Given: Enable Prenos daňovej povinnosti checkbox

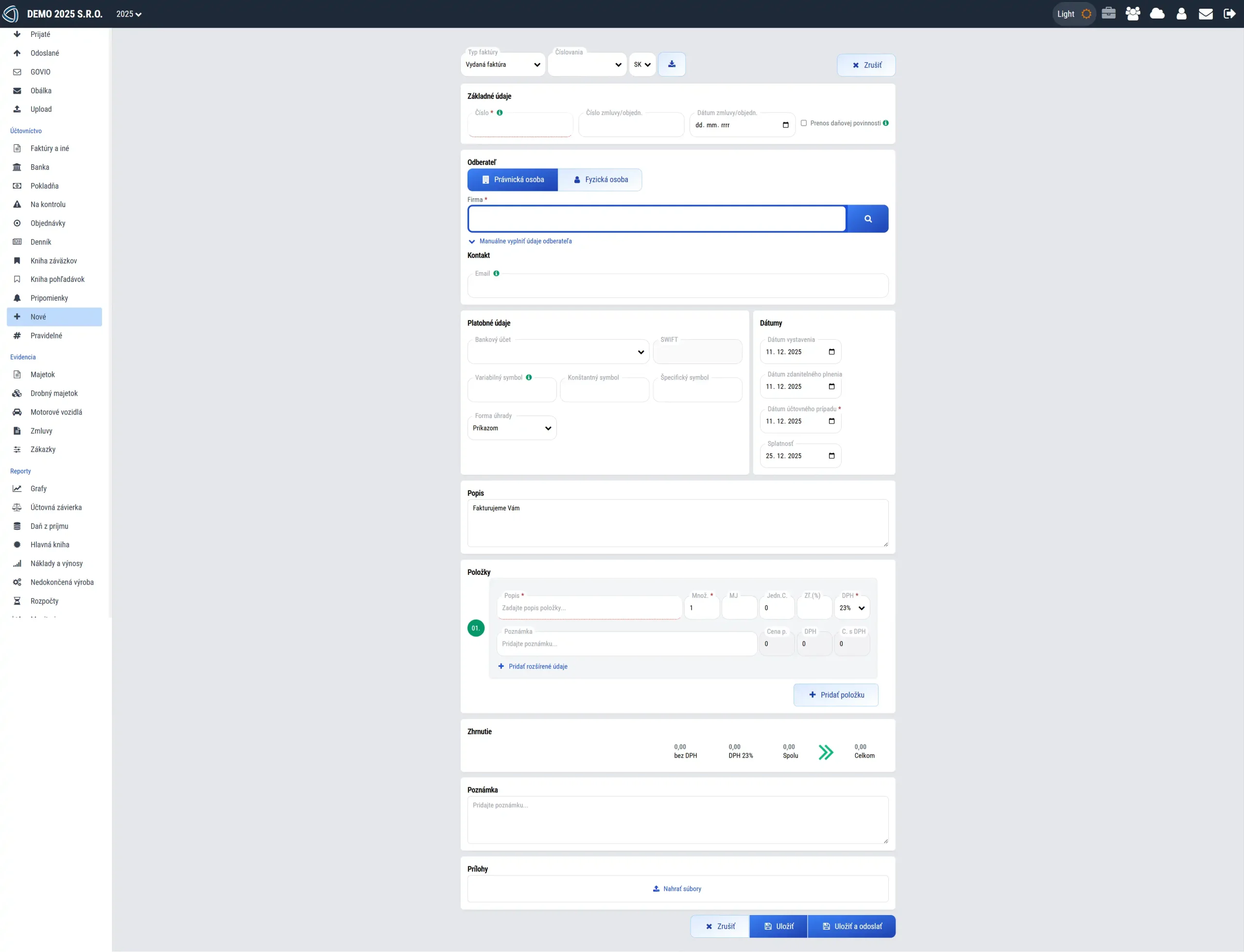Looking at the screenshot, I should (x=803, y=123).
